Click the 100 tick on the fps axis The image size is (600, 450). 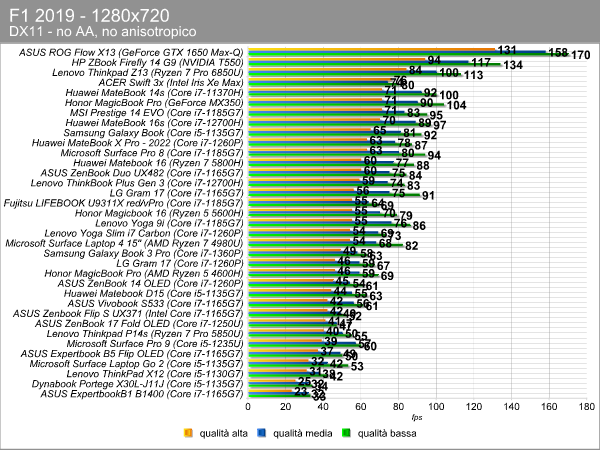click(436, 407)
